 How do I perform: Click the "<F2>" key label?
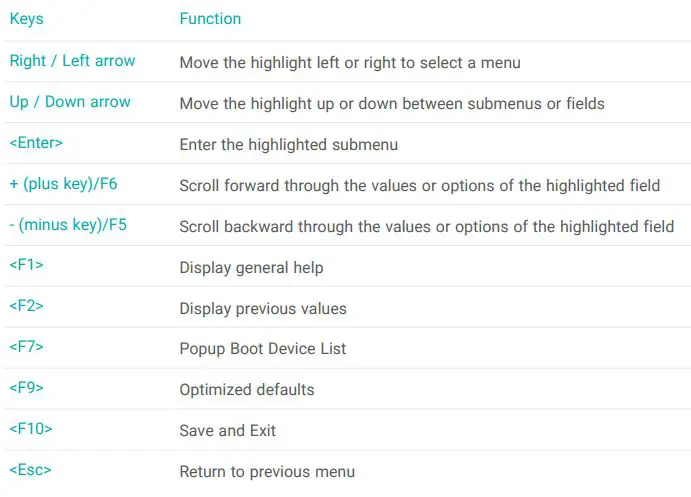click(27, 307)
